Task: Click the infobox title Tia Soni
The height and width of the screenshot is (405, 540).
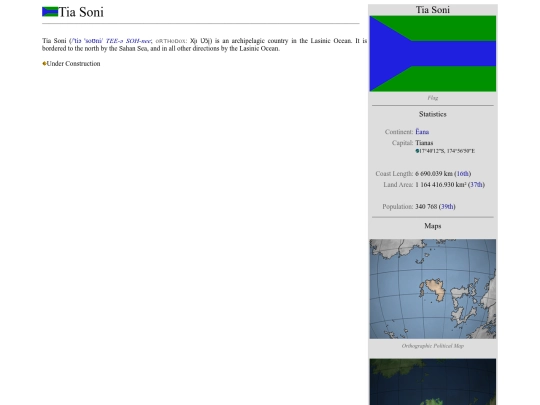Action: pyautogui.click(x=433, y=10)
